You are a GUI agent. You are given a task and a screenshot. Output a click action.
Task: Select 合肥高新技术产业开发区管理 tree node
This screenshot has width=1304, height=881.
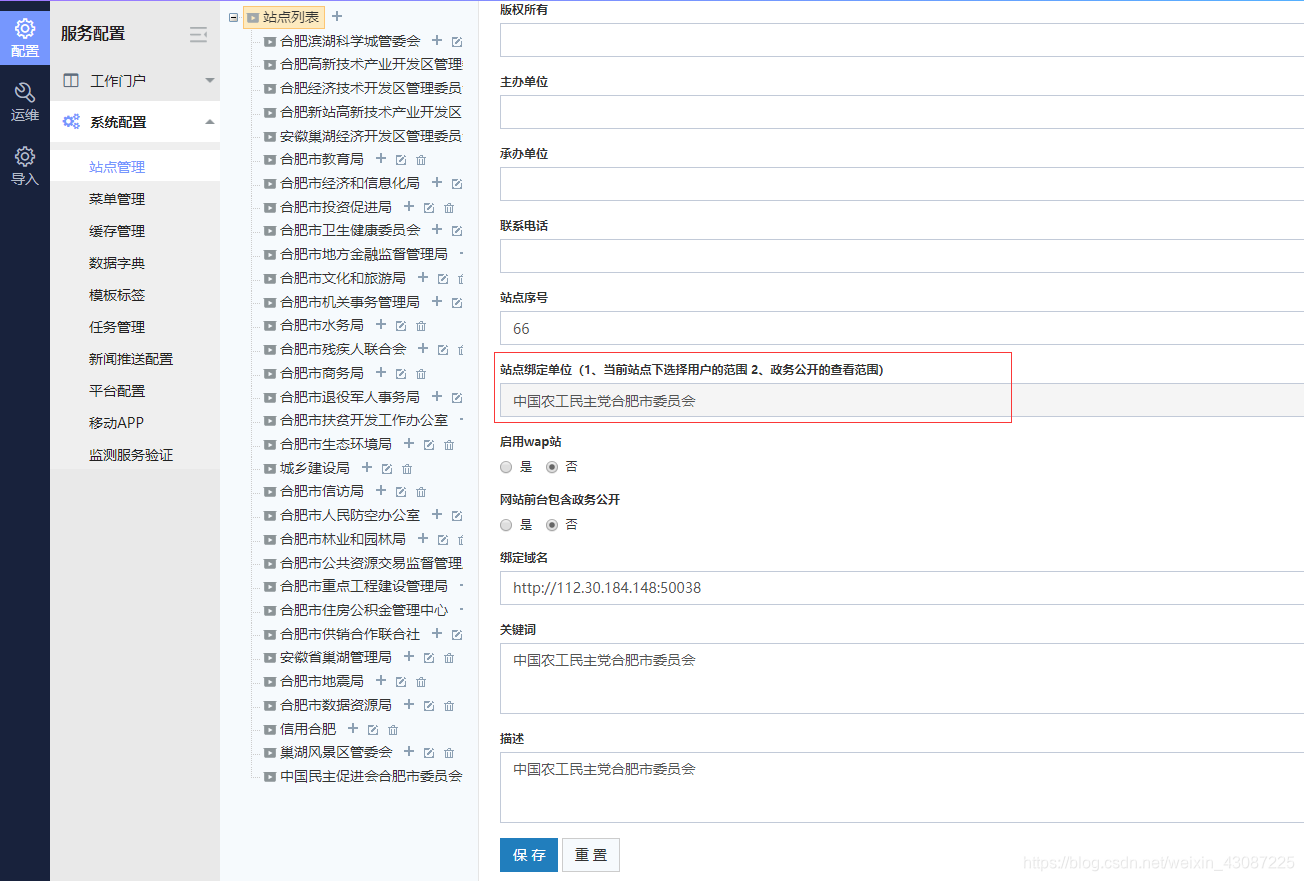(x=371, y=64)
